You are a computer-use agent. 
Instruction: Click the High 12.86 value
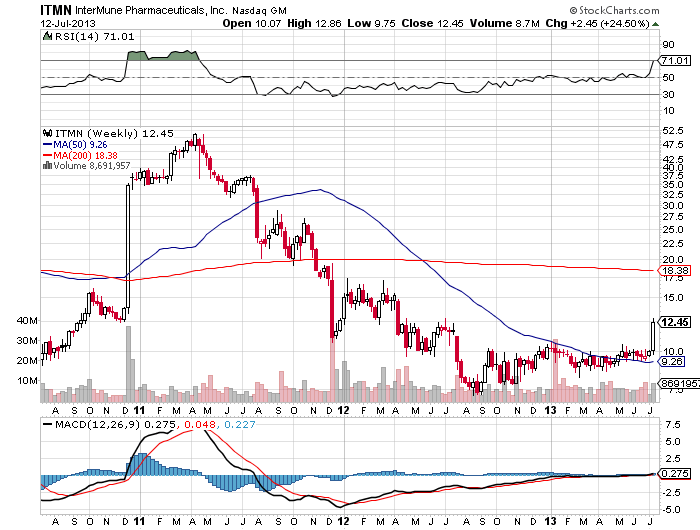click(314, 23)
